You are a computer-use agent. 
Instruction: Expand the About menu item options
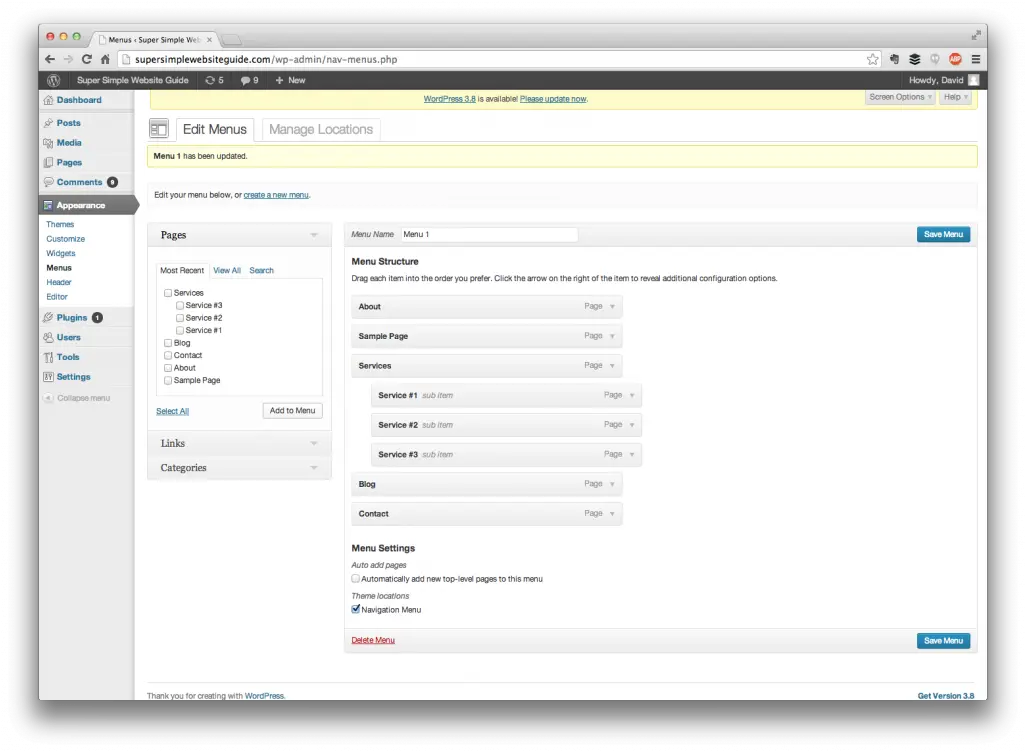pos(613,307)
